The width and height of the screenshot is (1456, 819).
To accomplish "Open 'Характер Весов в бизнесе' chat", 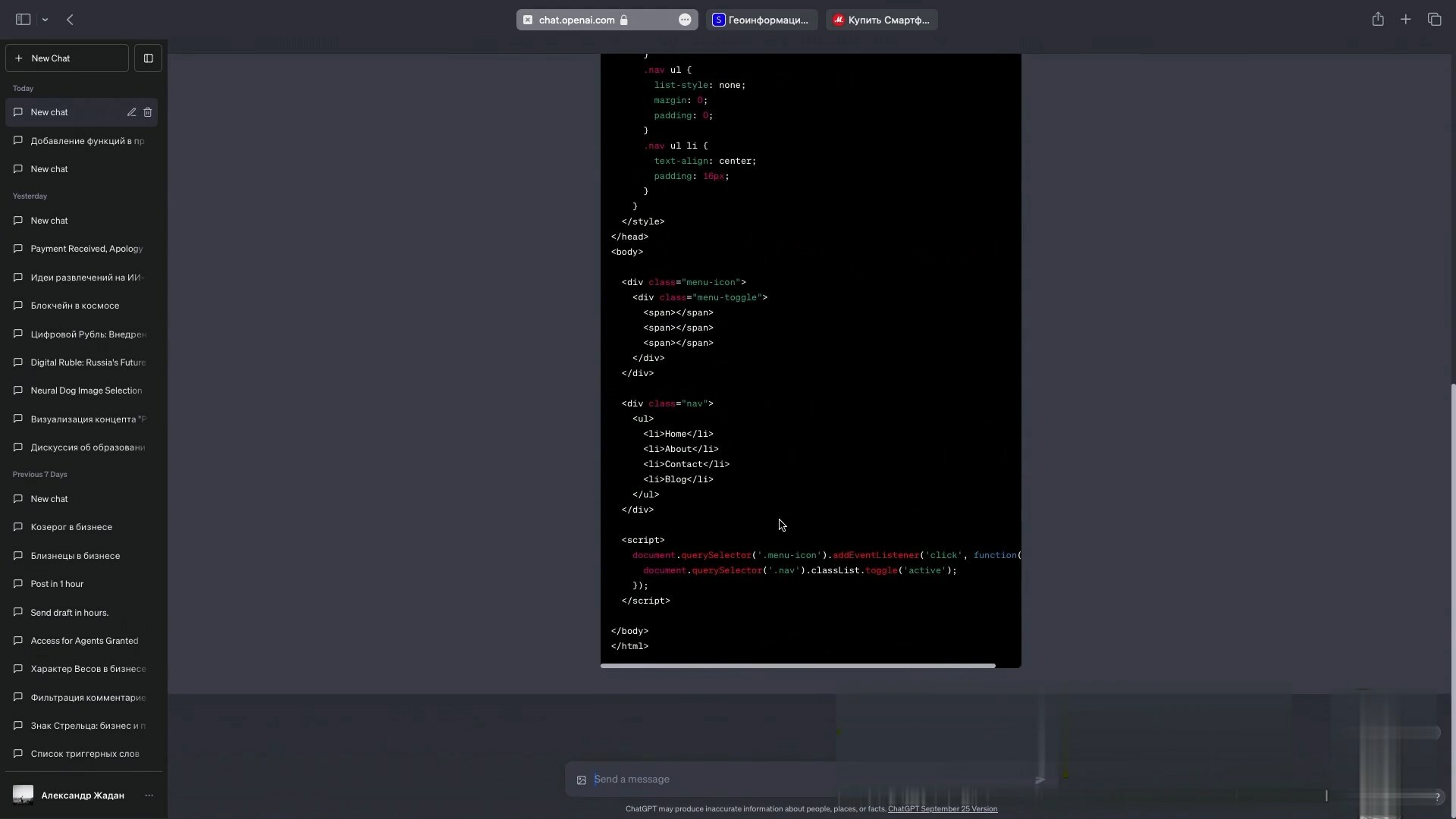I will (82, 669).
